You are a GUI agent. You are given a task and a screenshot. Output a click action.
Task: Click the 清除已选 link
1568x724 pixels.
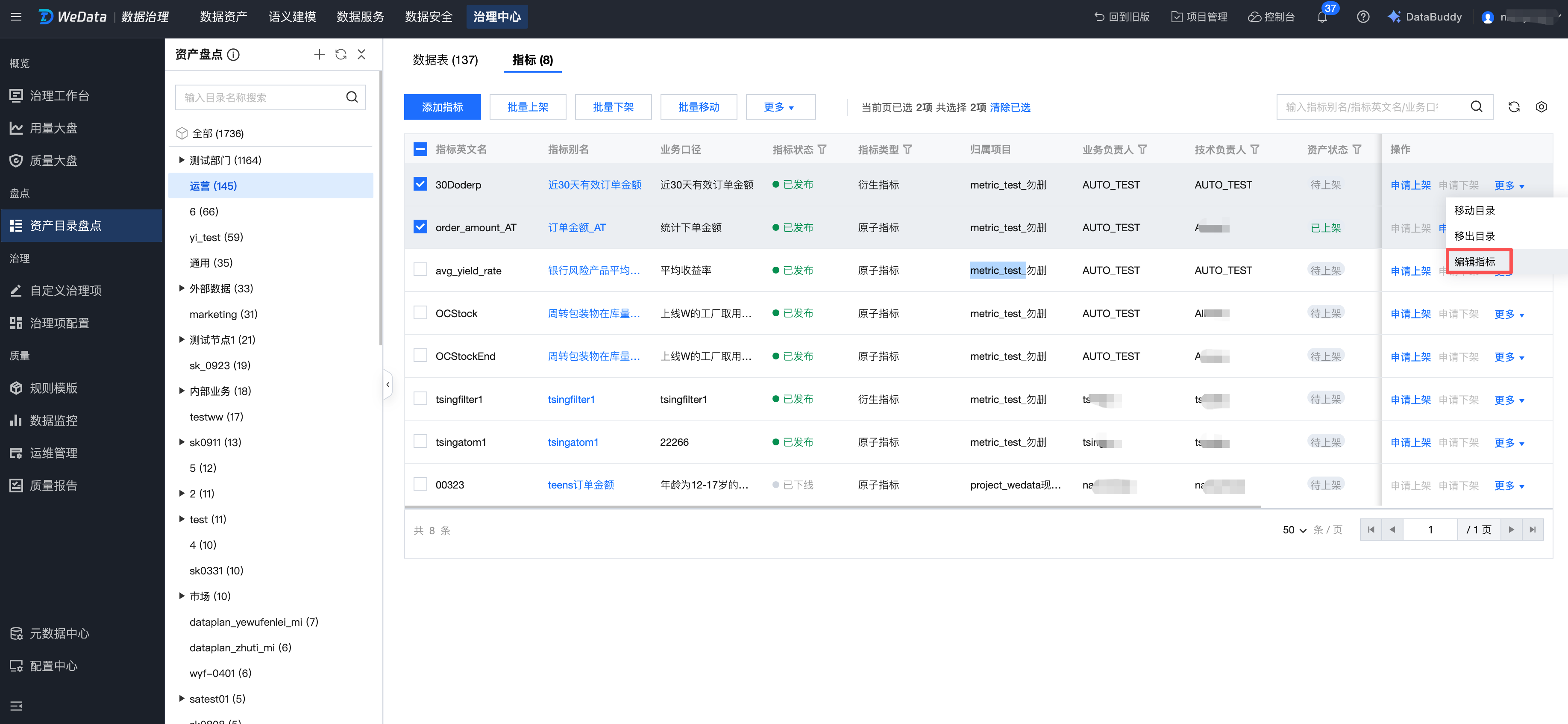1010,107
